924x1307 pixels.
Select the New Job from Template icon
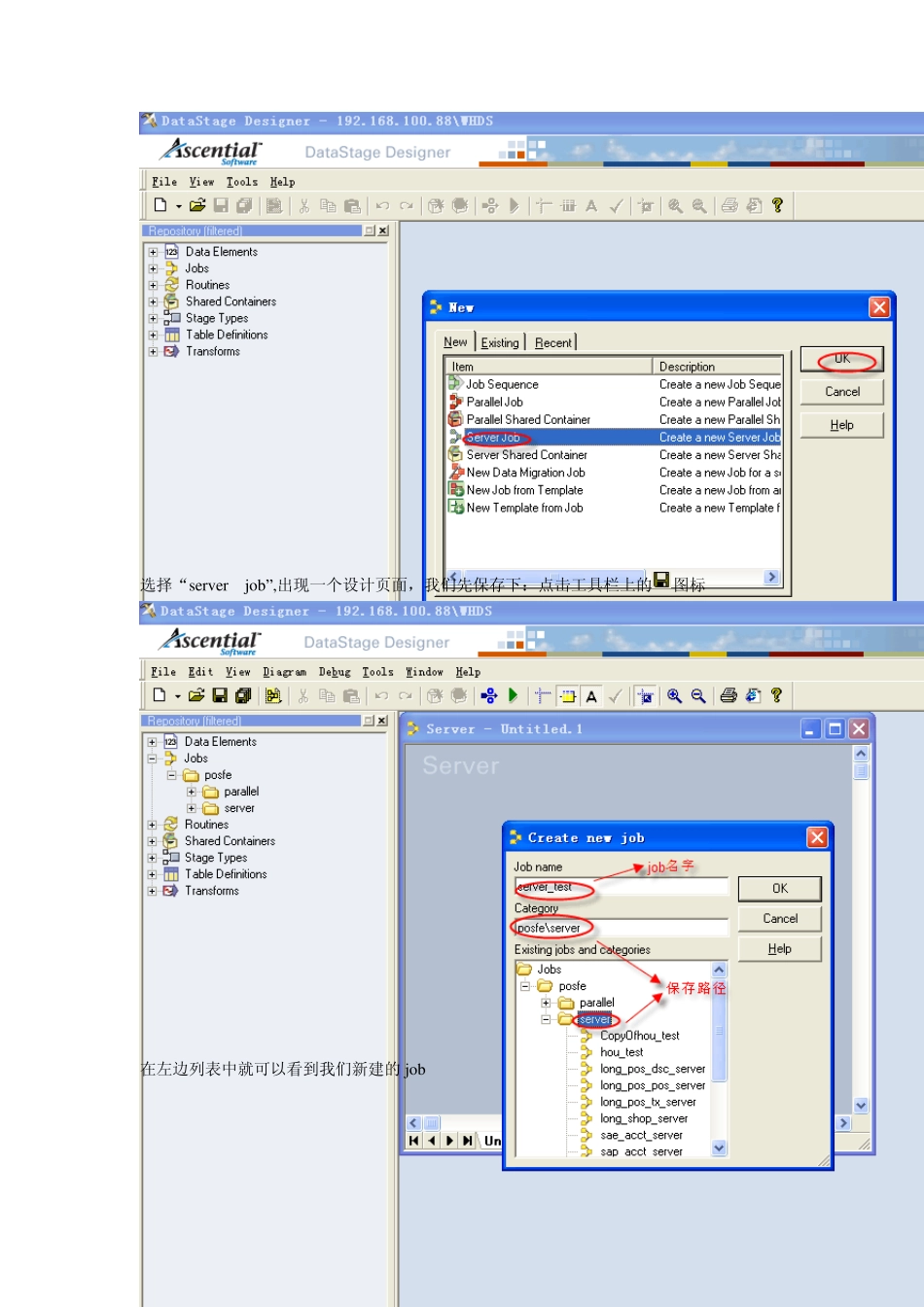pos(455,490)
